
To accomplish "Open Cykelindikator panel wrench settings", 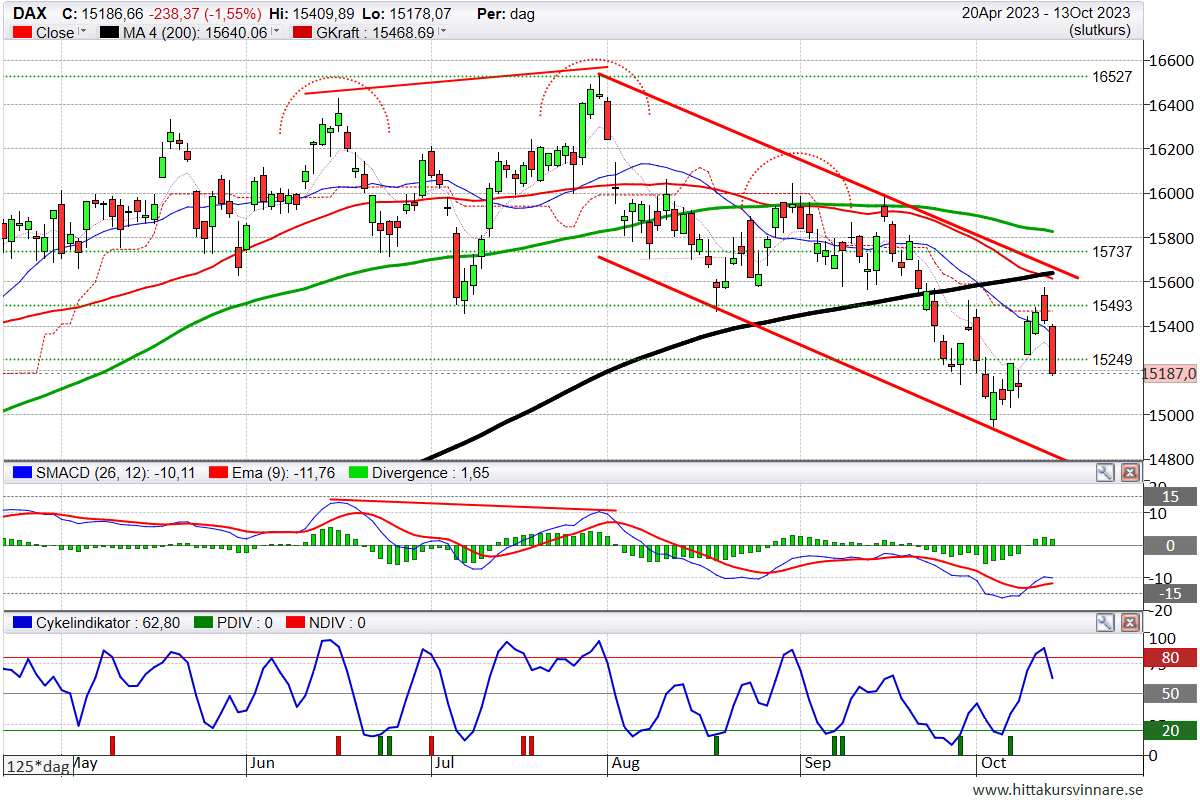I will [1105, 623].
